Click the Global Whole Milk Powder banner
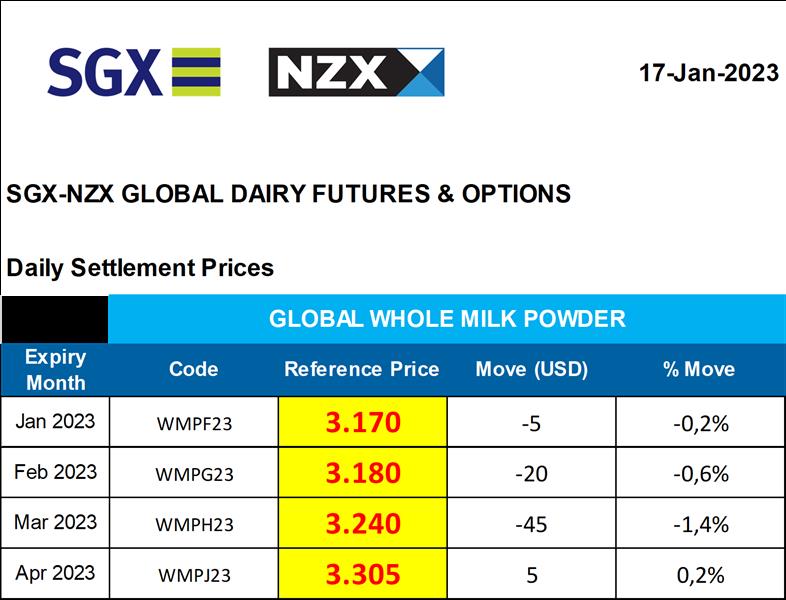 pos(447,319)
